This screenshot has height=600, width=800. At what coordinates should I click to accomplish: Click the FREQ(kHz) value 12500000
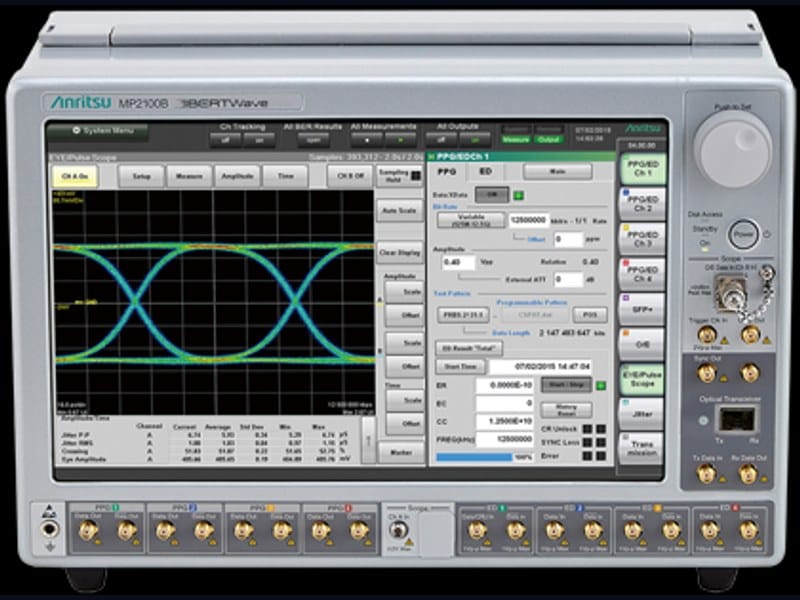point(505,439)
